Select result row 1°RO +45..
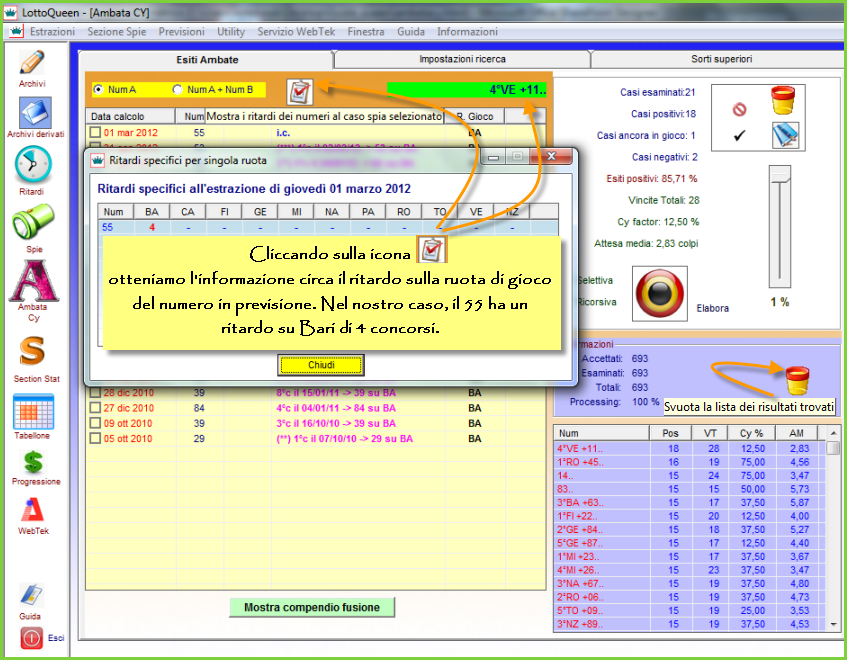The width and height of the screenshot is (847, 660). point(690,462)
